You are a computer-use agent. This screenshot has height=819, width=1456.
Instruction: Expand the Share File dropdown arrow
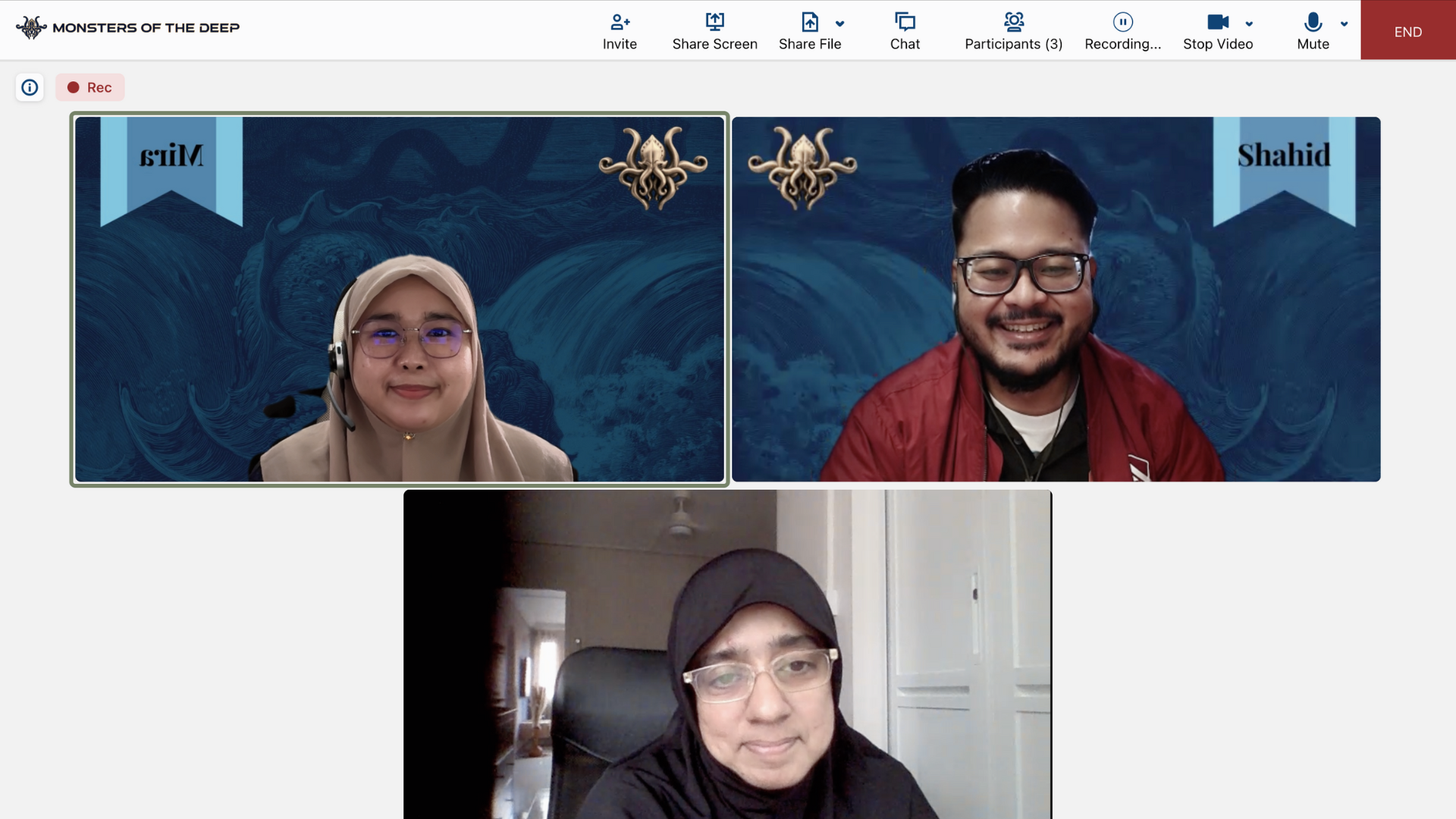point(839,24)
